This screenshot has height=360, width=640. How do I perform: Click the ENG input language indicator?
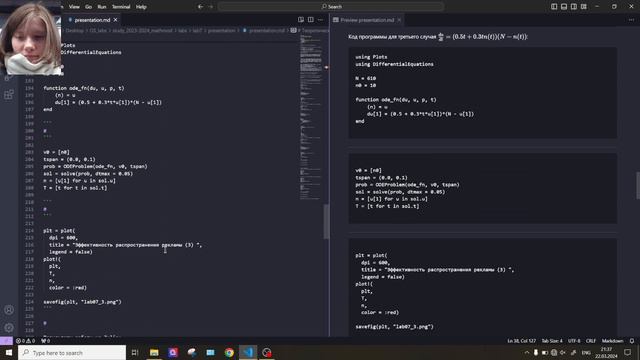point(586,352)
